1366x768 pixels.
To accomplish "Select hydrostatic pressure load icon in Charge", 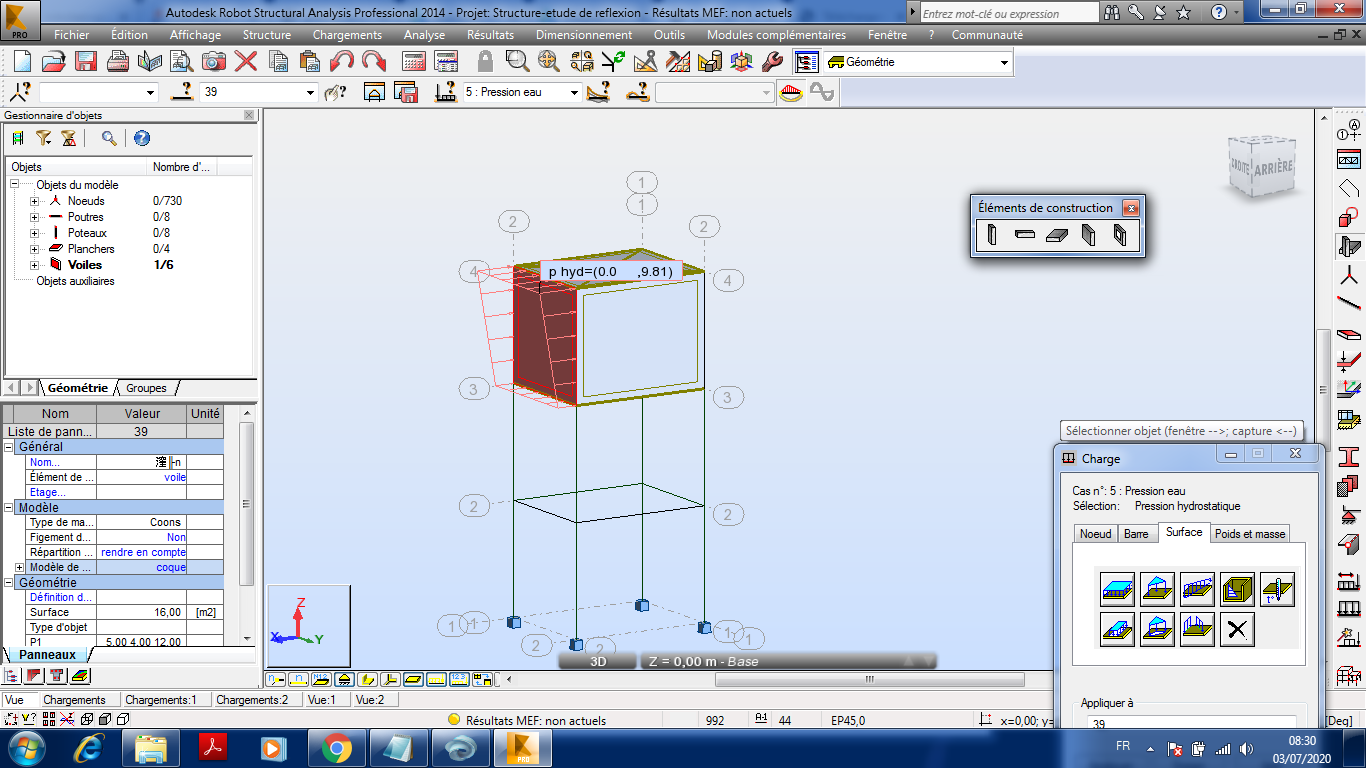I will 1237,589.
